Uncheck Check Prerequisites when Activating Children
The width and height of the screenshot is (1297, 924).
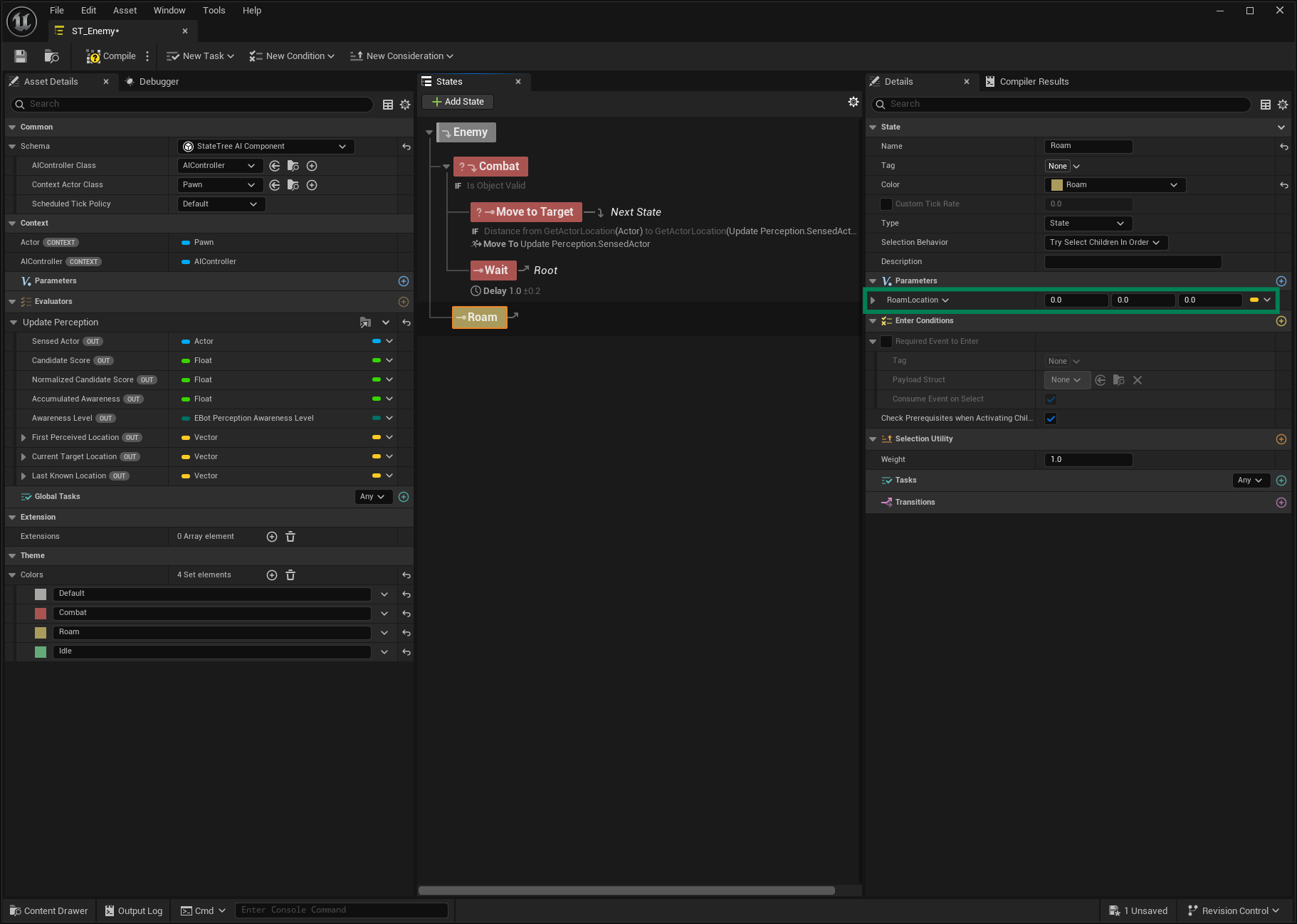coord(1051,419)
